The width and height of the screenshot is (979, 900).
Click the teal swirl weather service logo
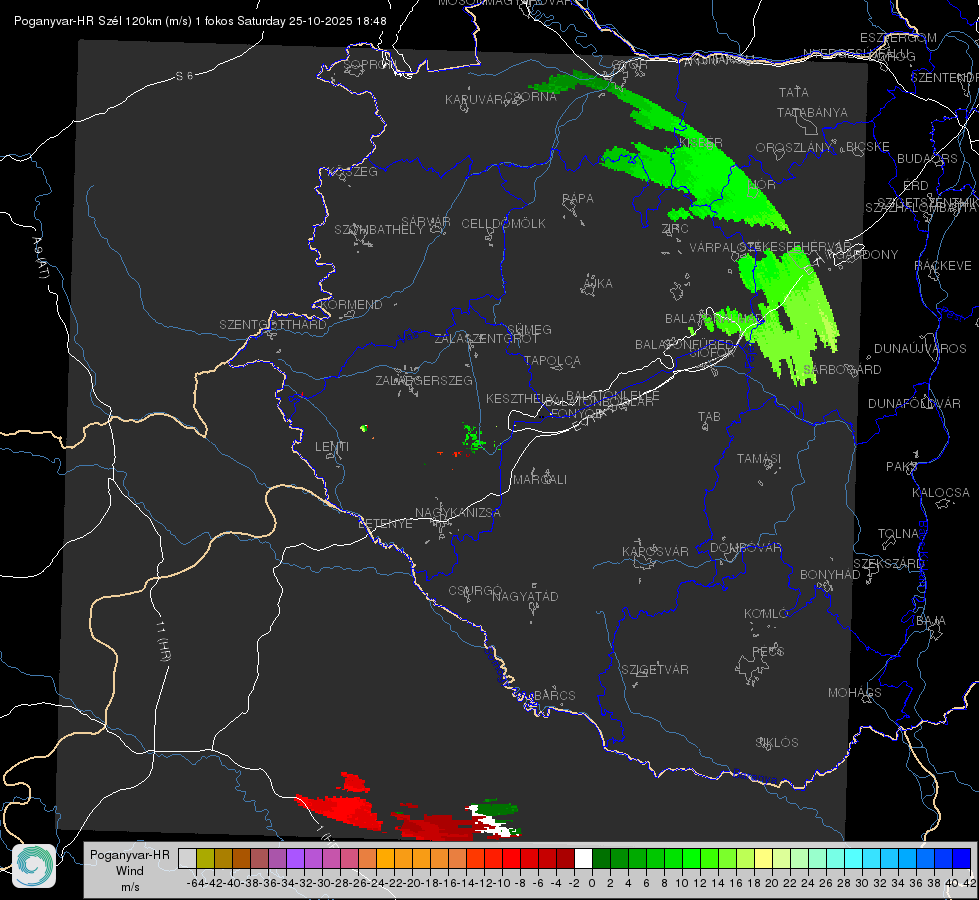point(34,866)
